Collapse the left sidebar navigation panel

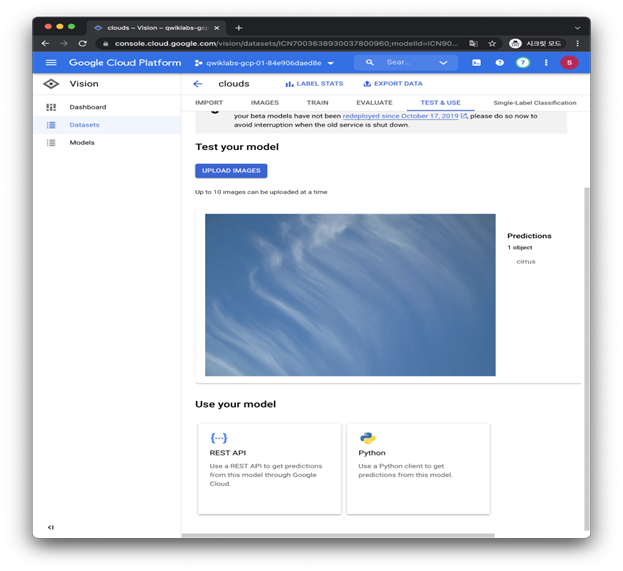coord(51,527)
